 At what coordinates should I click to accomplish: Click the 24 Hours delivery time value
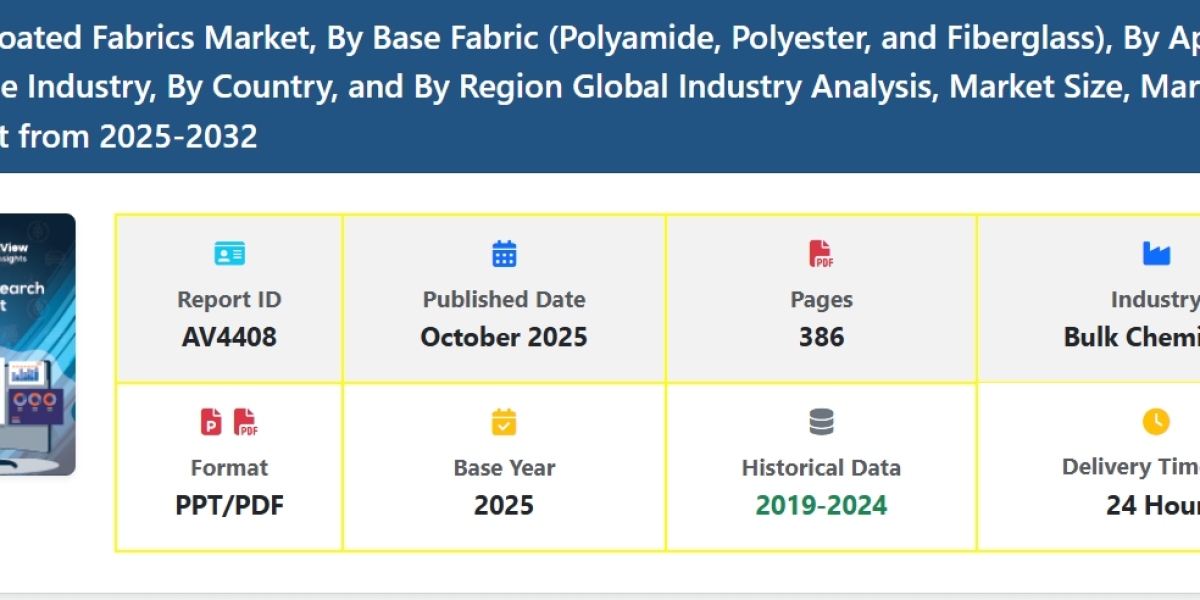click(1152, 505)
